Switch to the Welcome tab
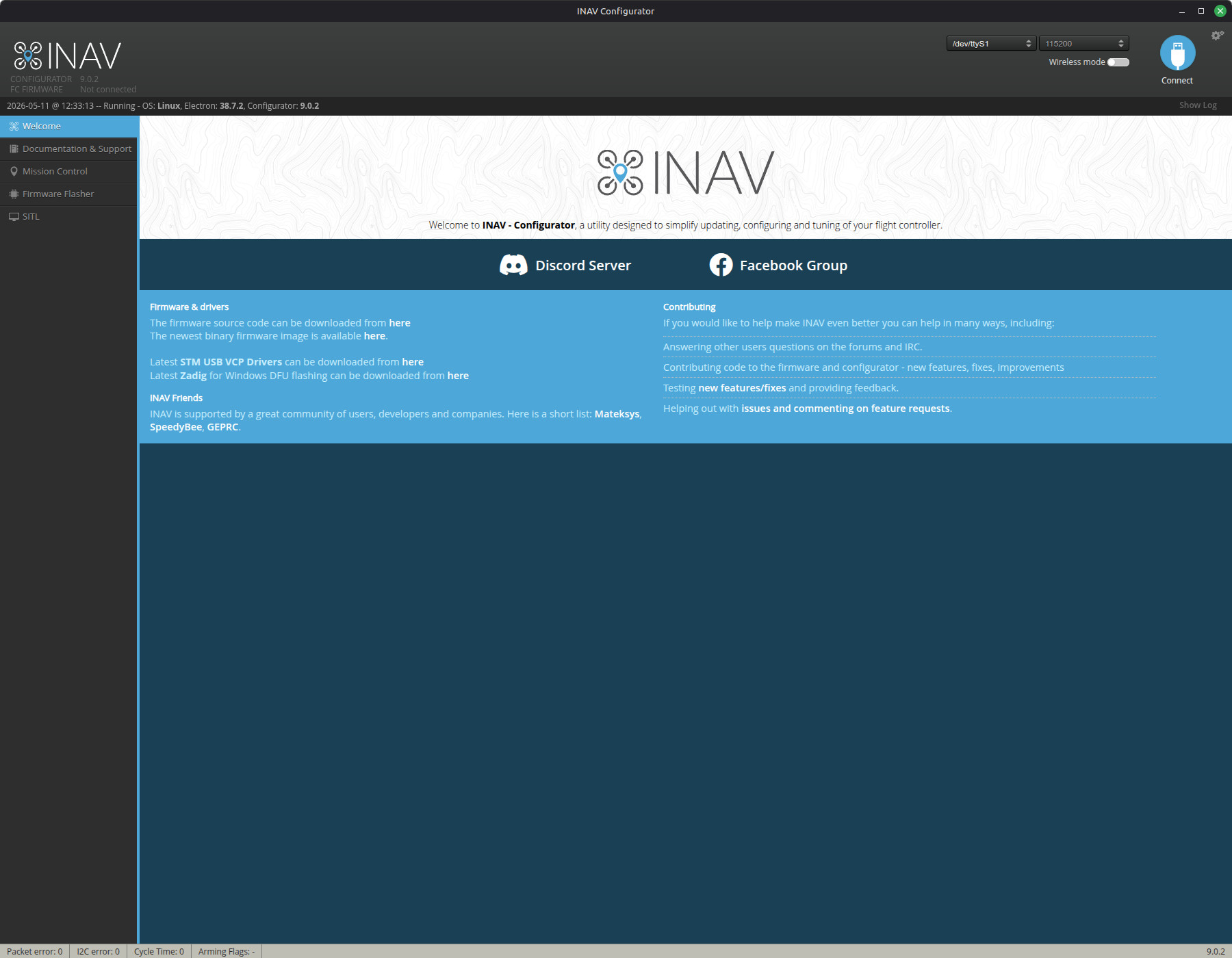Screen dimensions: 1232x958 tap(68, 126)
